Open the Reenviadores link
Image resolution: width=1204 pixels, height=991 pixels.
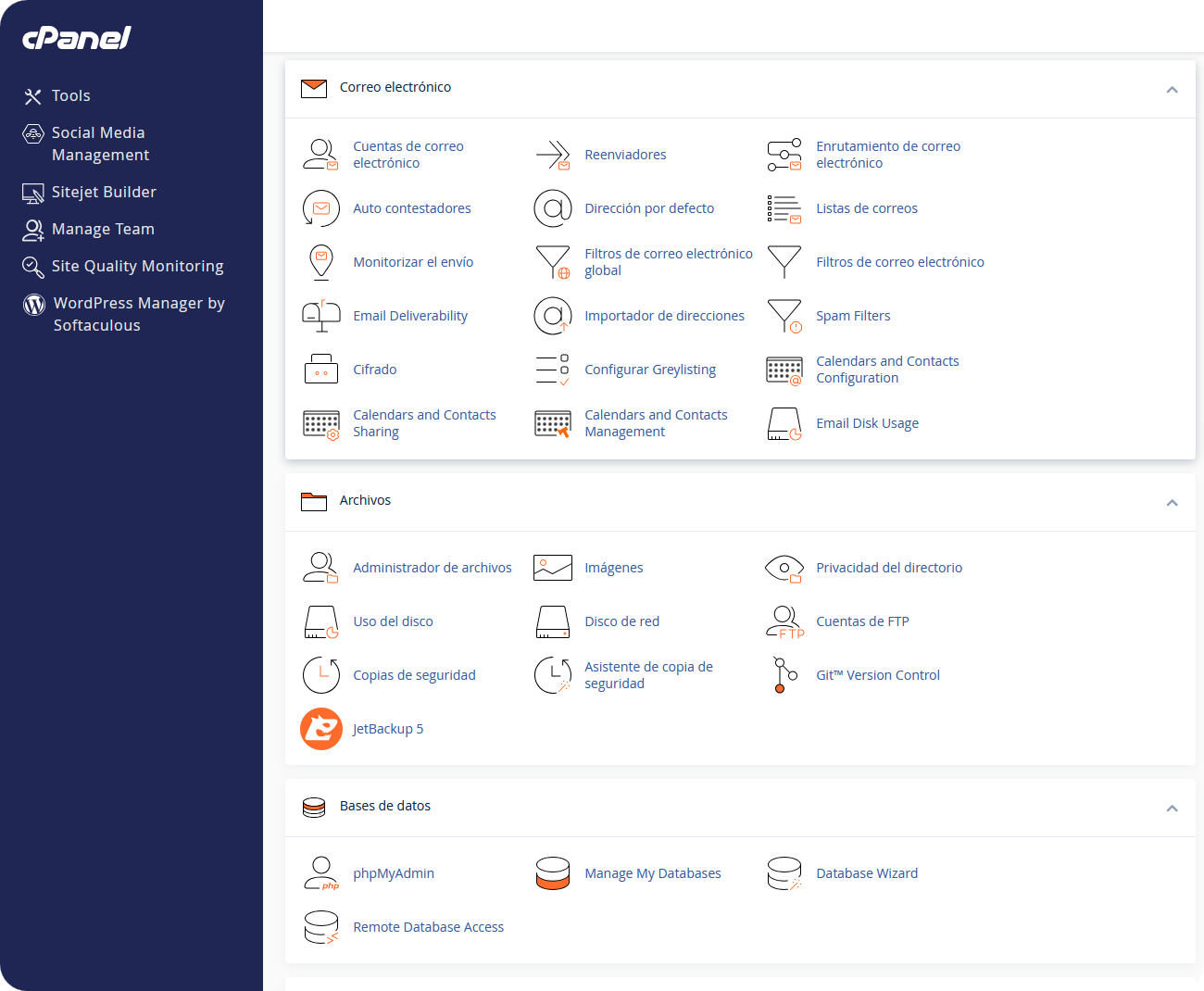[625, 155]
